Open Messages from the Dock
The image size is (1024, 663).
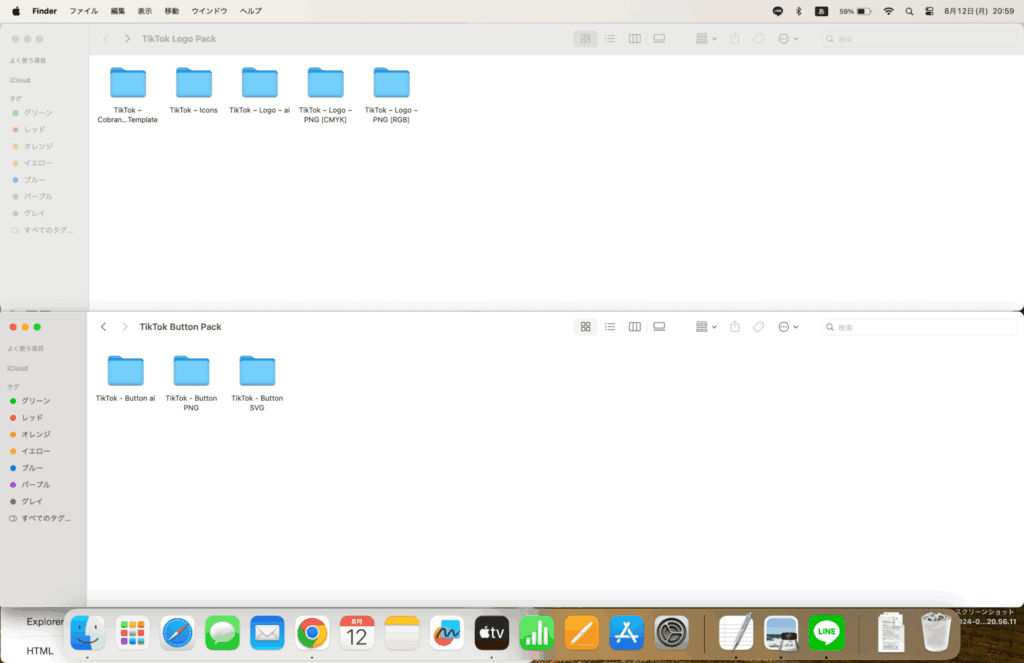coord(222,633)
